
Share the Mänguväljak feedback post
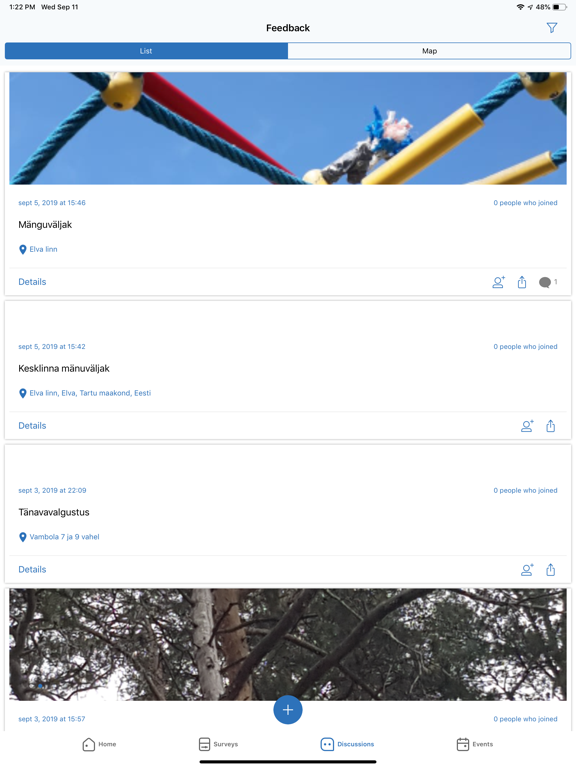(522, 282)
